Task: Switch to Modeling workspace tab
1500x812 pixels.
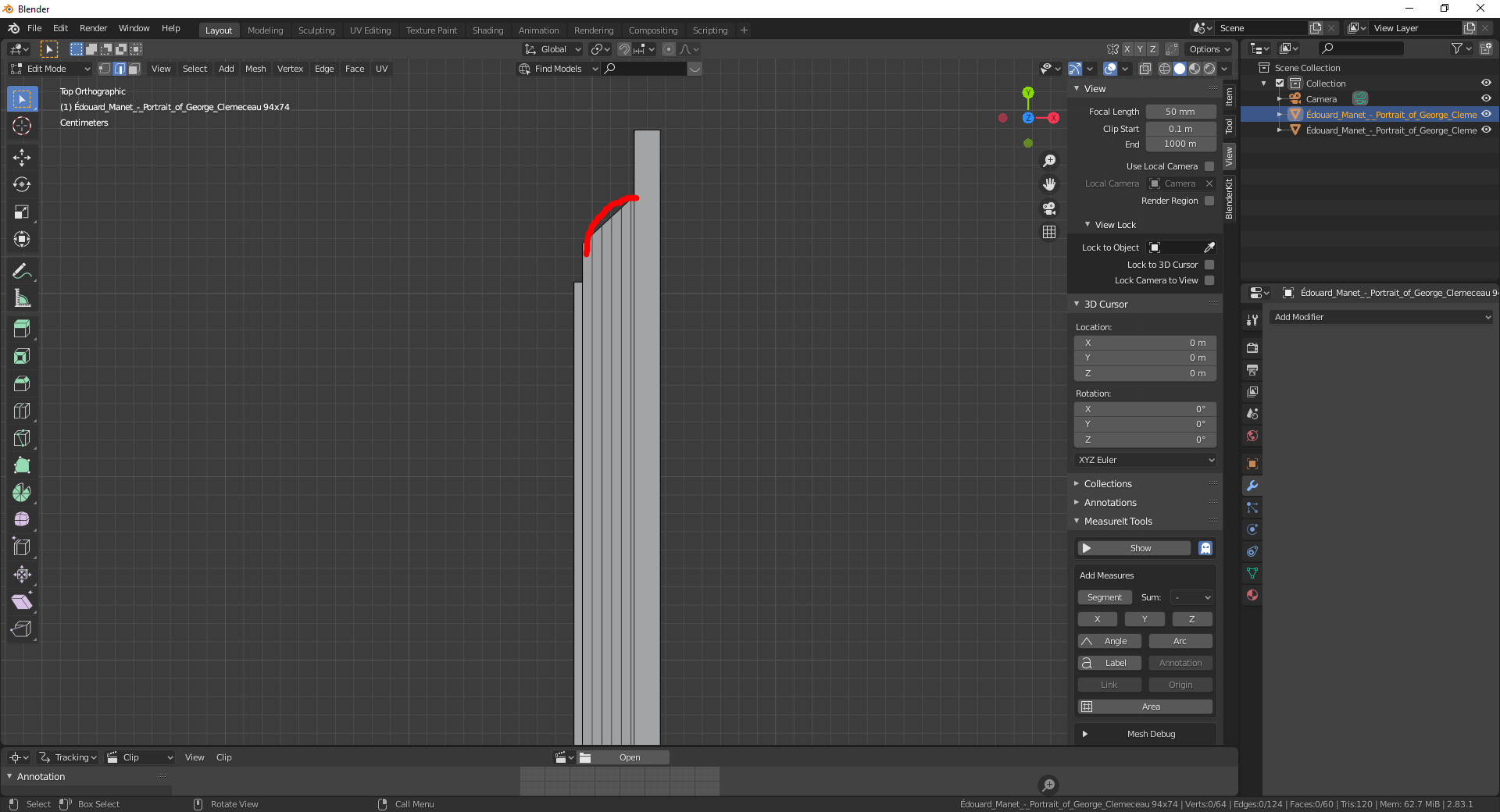Action: 265,30
